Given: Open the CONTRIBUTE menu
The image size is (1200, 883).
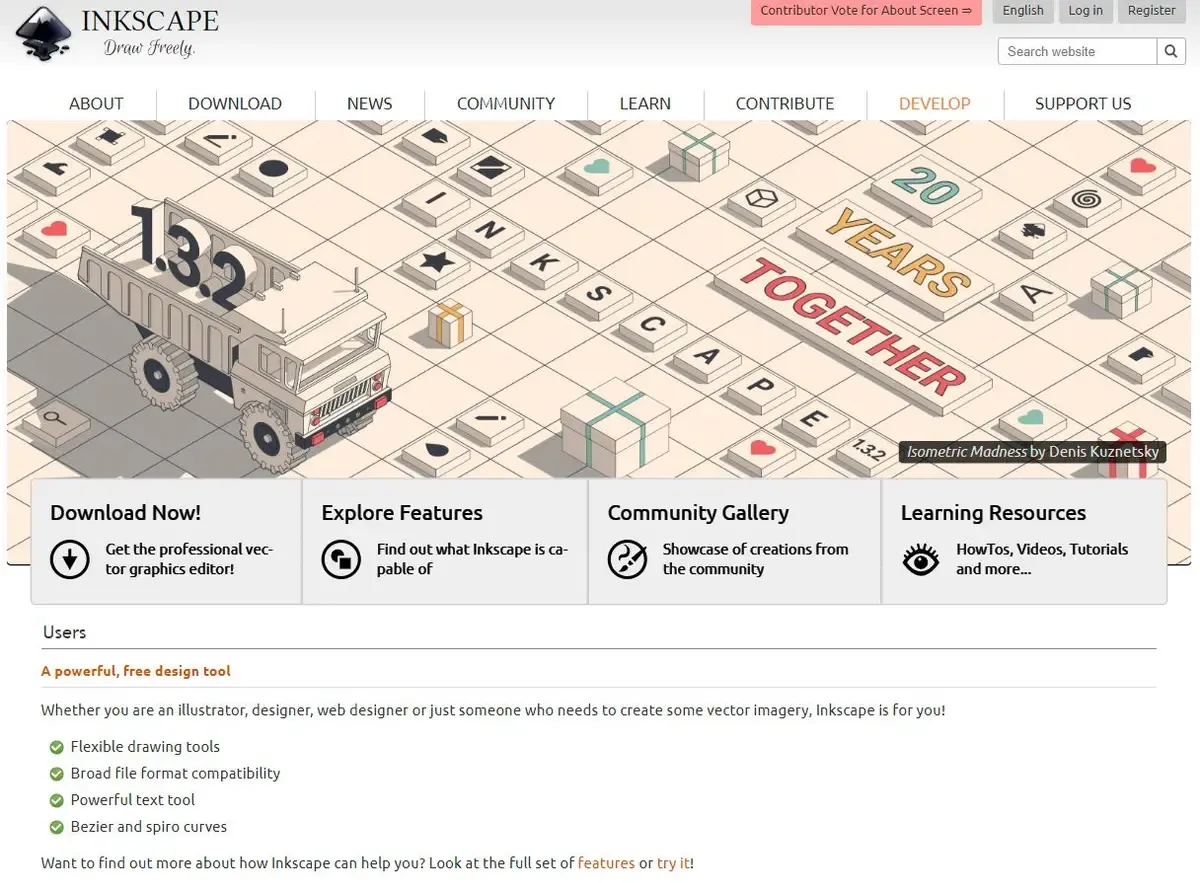Looking at the screenshot, I should click(785, 103).
